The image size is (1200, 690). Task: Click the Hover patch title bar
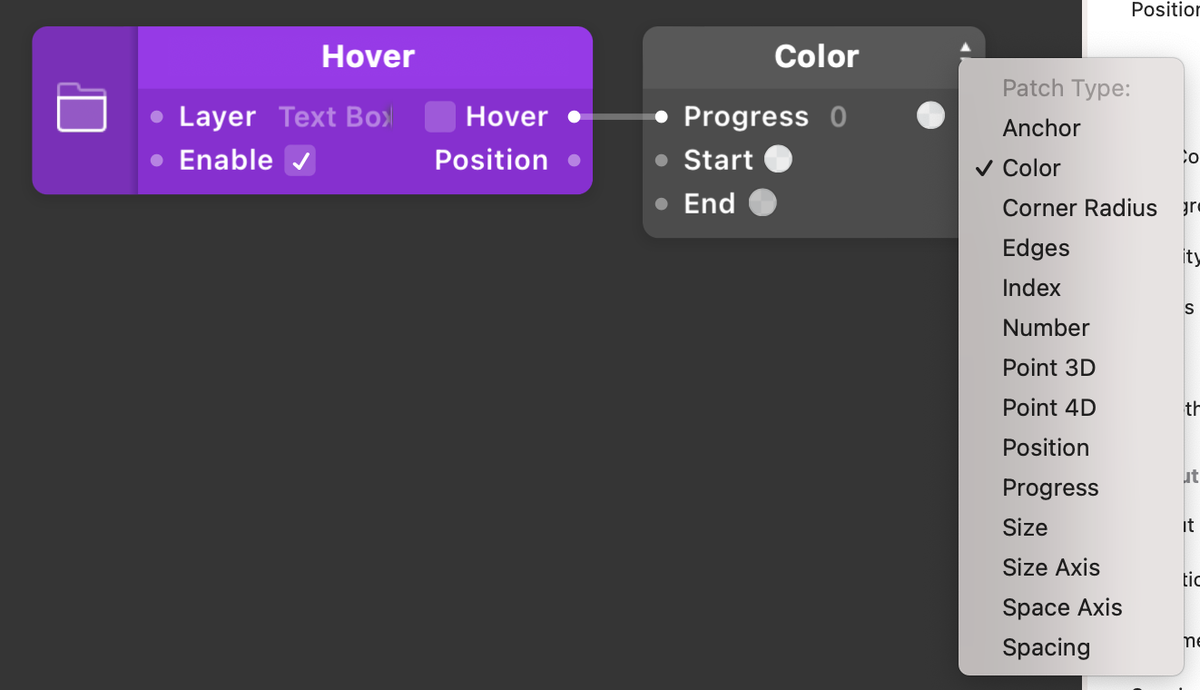(x=367, y=56)
